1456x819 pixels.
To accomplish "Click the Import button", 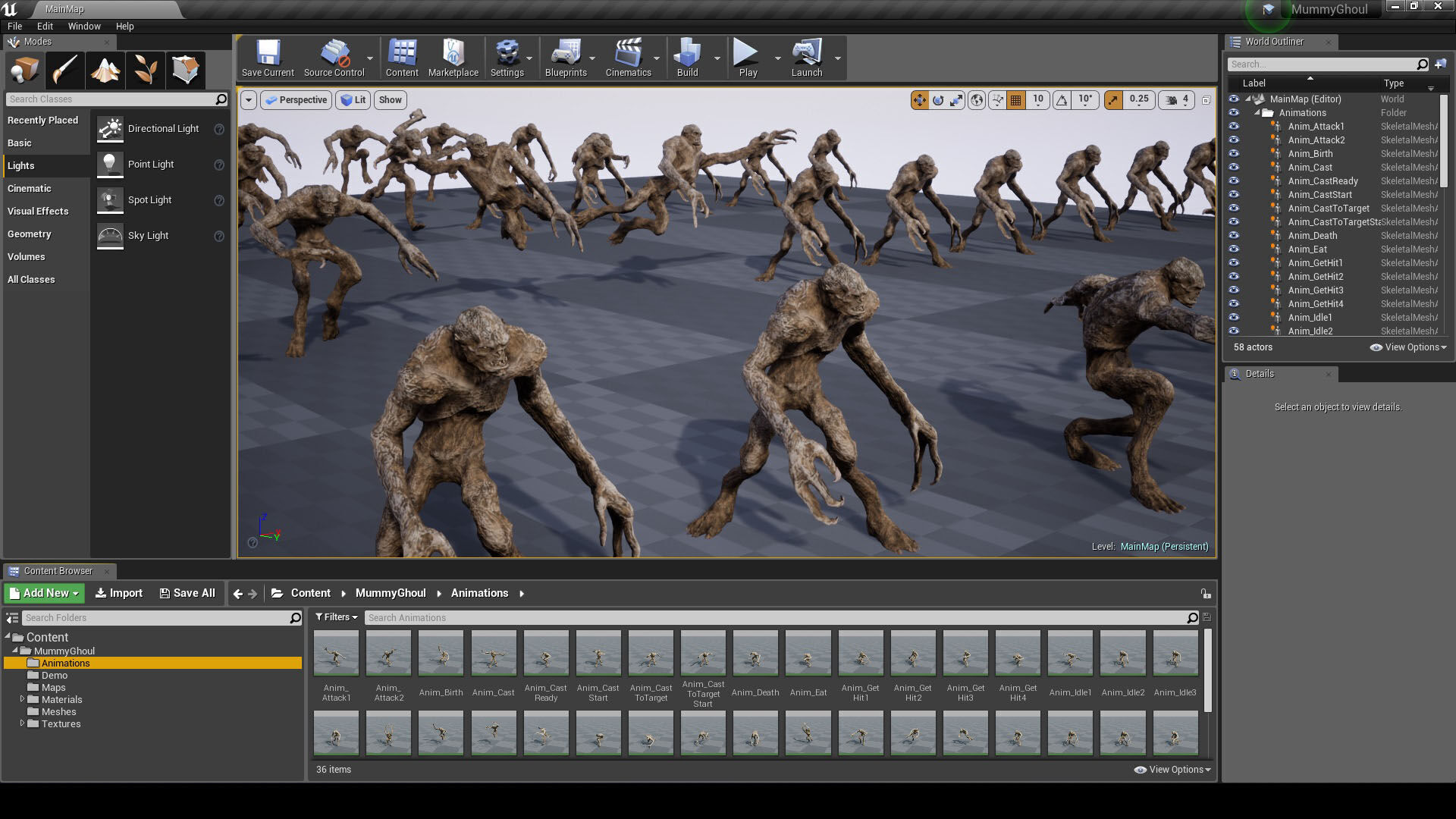I will coord(118,594).
